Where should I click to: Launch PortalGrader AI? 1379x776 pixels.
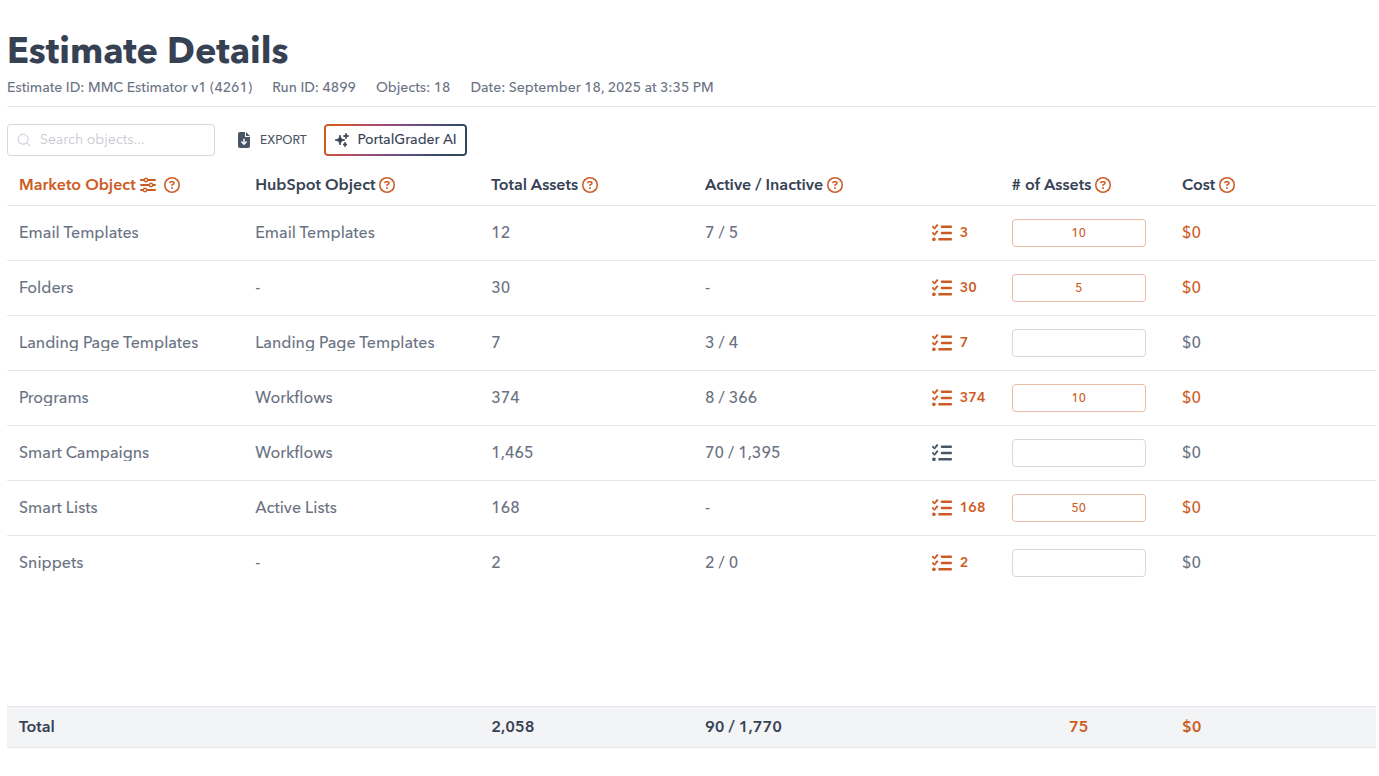point(395,140)
